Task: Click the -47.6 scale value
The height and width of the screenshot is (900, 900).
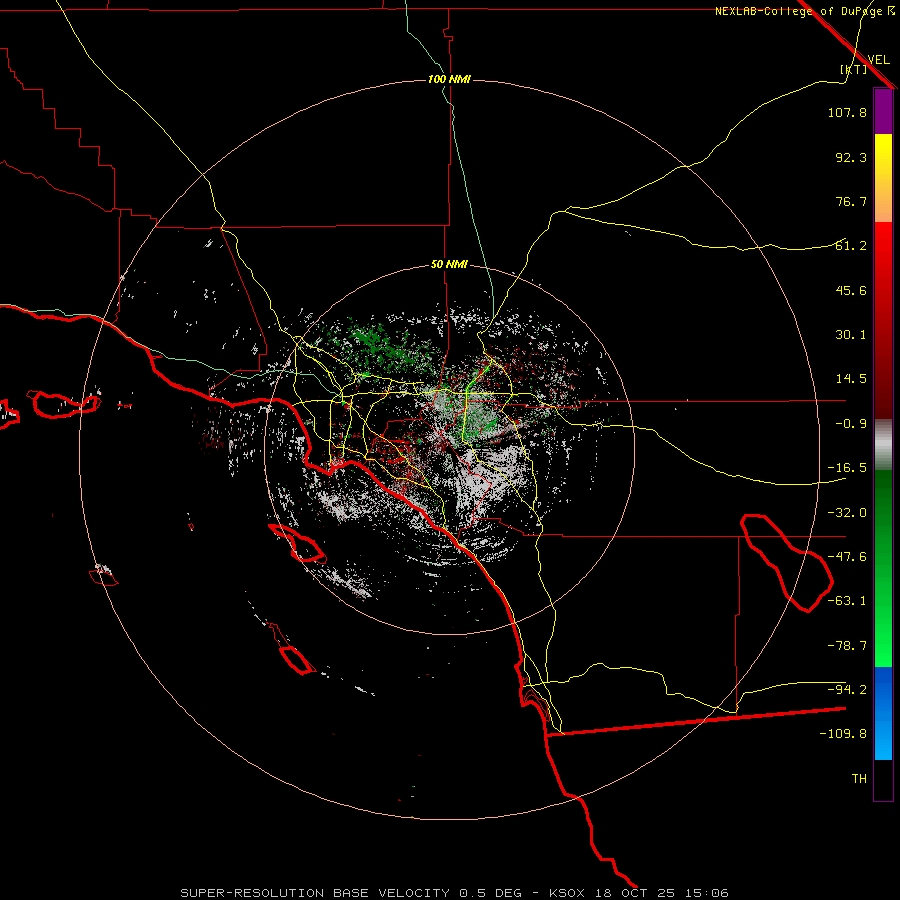Action: (847, 557)
